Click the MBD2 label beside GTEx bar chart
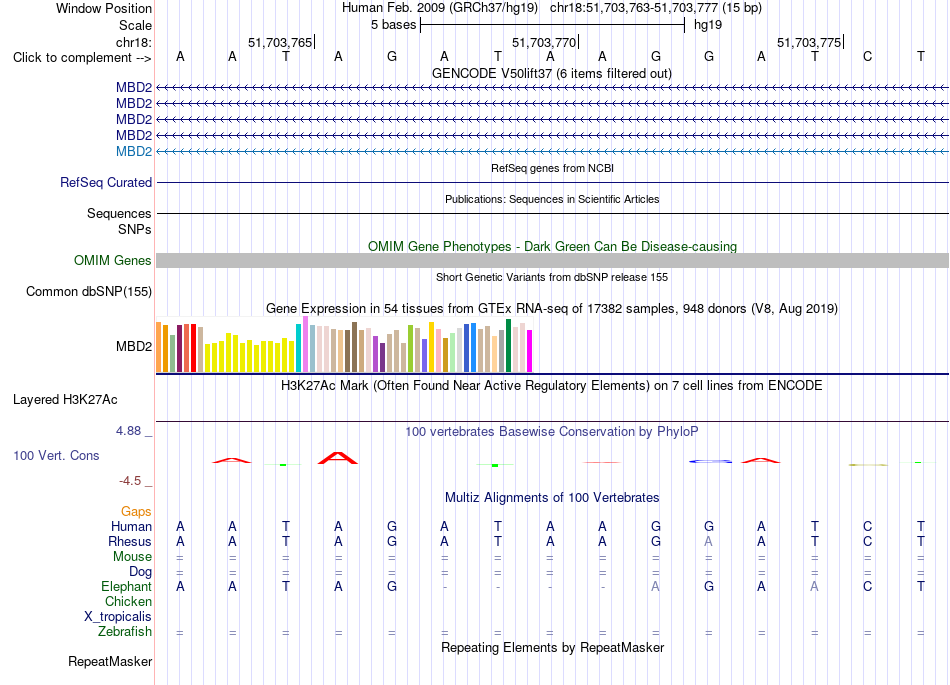 (134, 346)
